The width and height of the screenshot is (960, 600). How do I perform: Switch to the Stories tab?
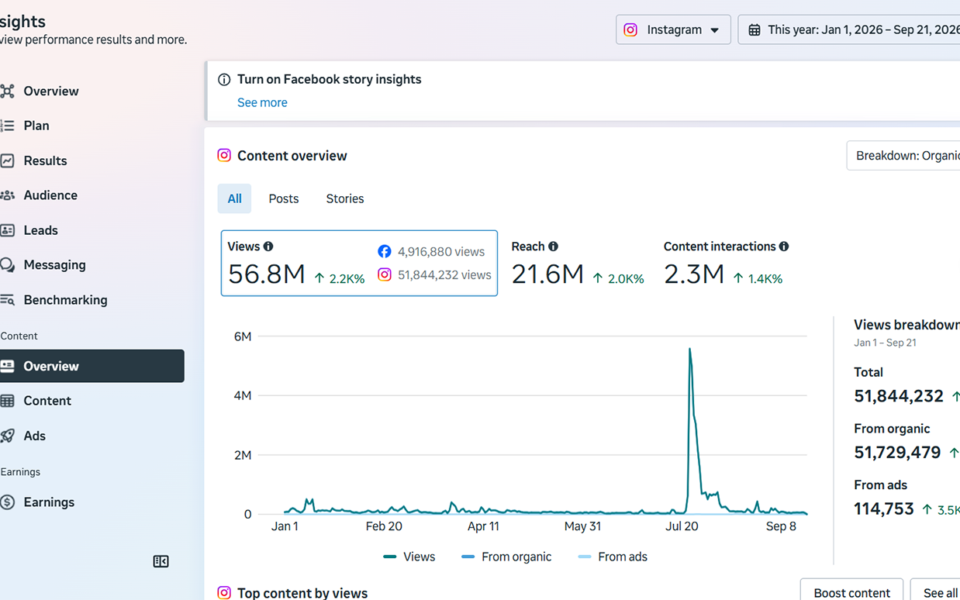tap(345, 198)
